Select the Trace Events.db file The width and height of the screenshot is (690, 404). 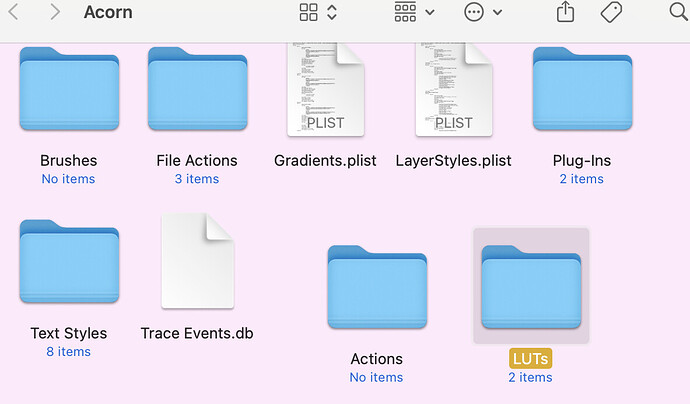pyautogui.click(x=197, y=262)
